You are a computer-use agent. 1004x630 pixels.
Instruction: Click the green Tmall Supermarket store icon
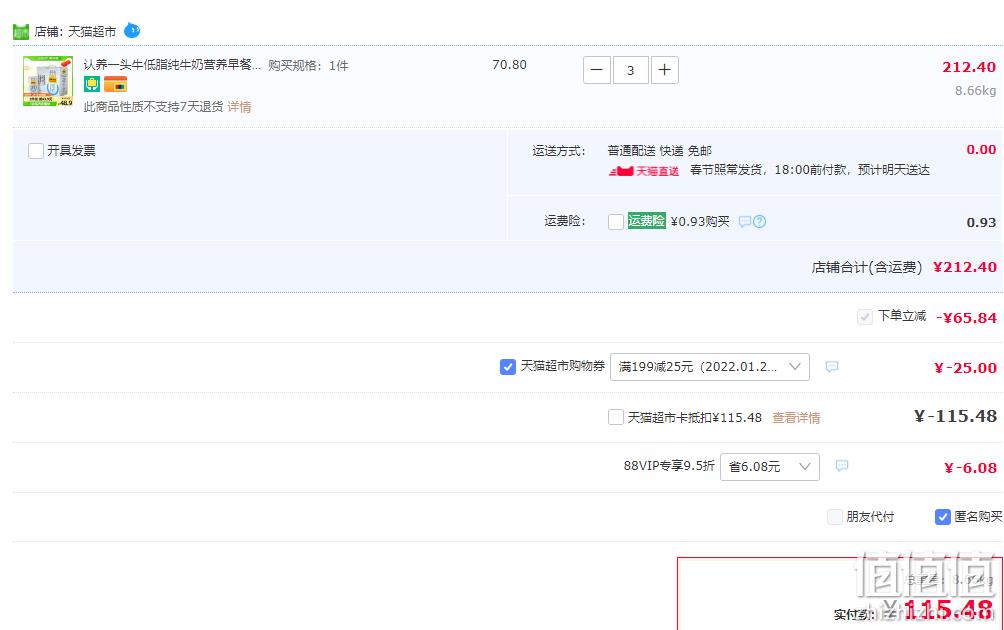click(20, 31)
